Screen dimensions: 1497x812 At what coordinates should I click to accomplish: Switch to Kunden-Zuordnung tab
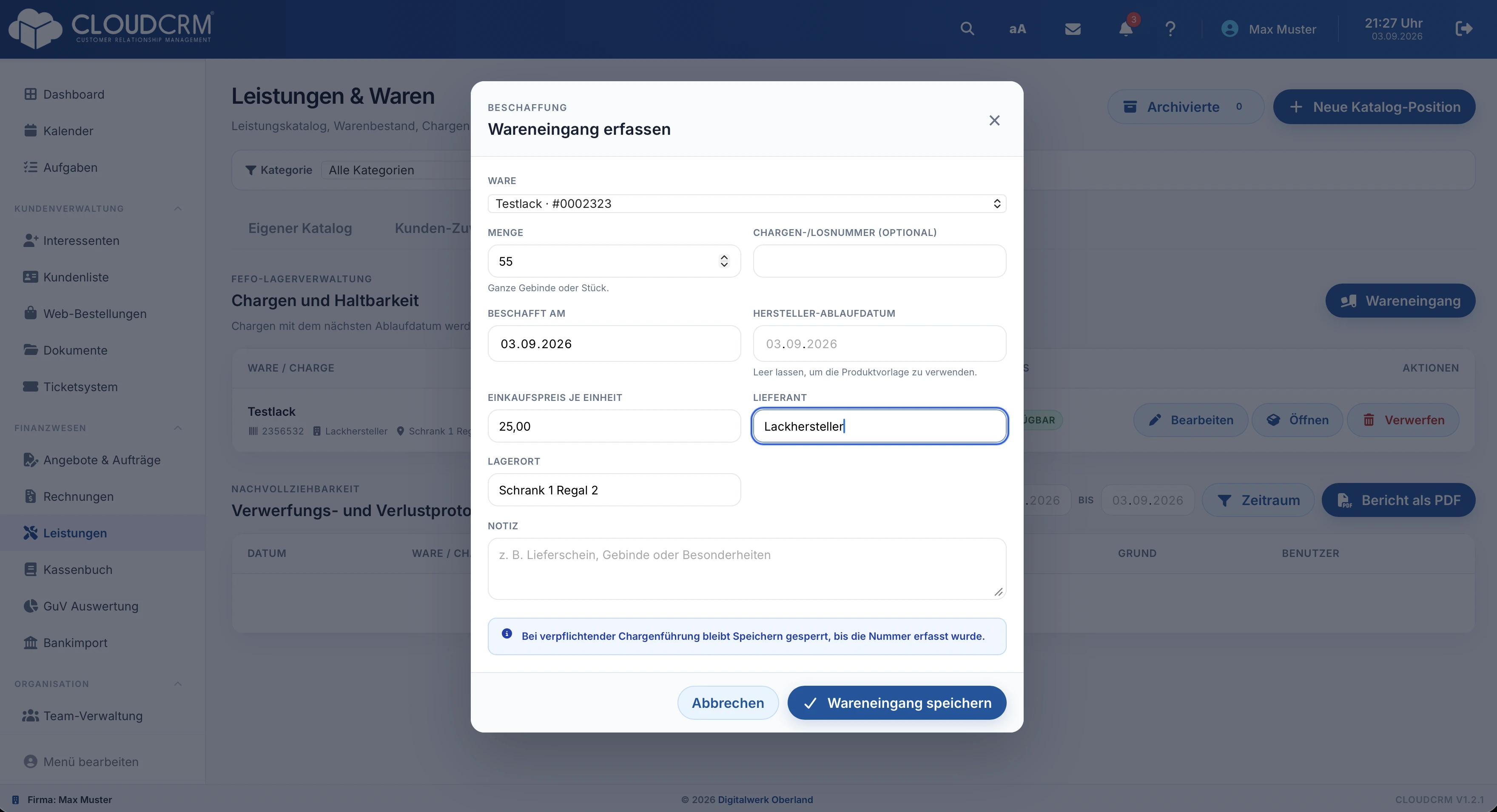[433, 228]
